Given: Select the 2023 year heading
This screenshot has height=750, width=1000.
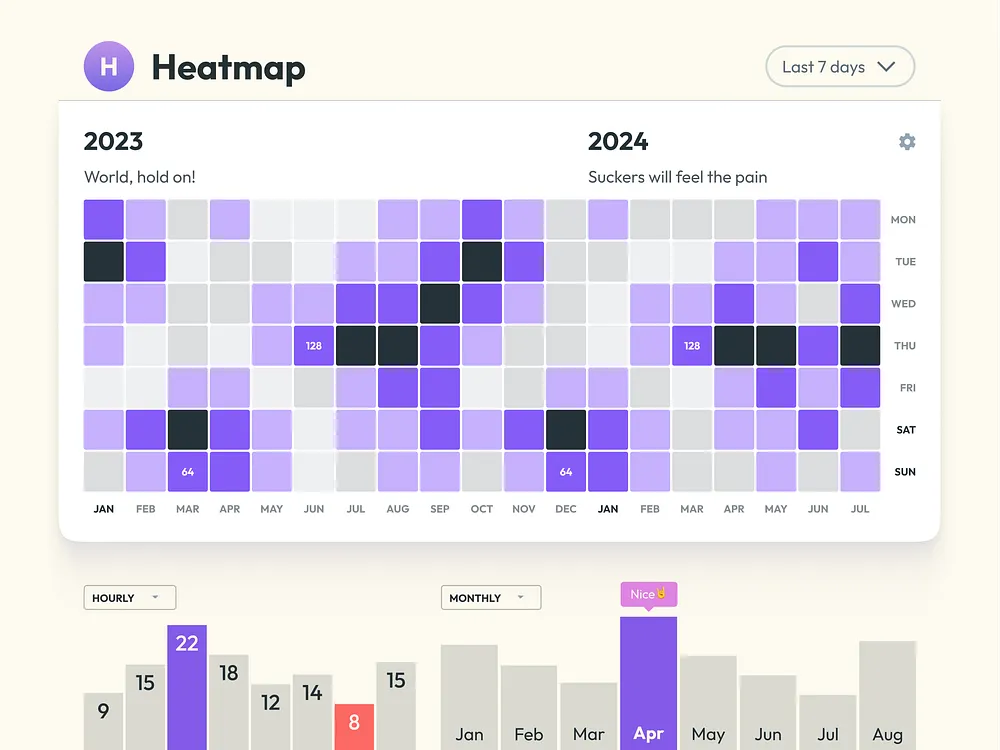Looking at the screenshot, I should [113, 141].
